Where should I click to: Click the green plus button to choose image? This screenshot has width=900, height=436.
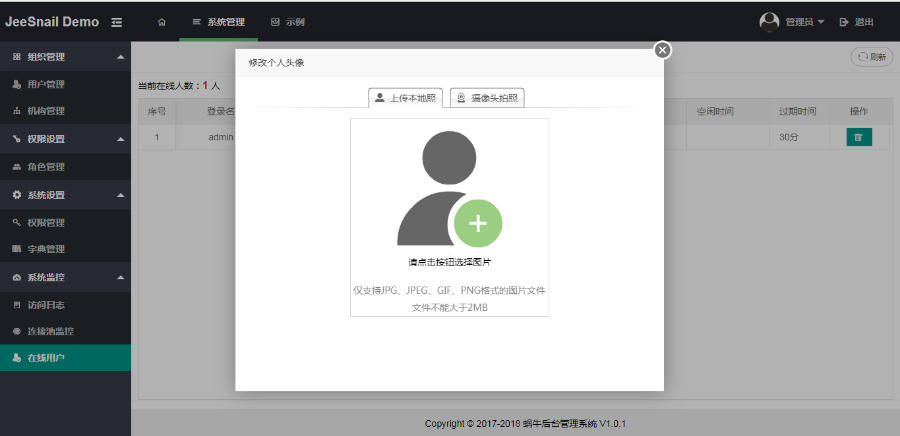click(x=478, y=224)
